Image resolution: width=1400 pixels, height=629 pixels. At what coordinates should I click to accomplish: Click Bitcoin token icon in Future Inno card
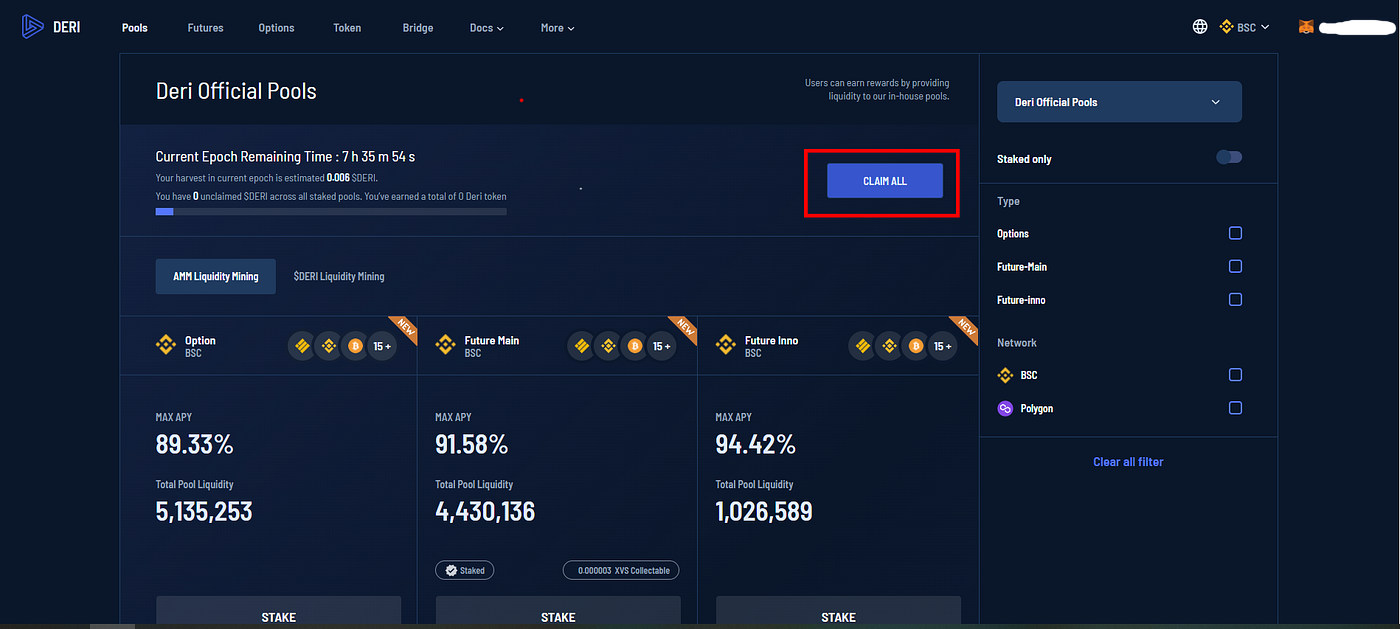[914, 346]
